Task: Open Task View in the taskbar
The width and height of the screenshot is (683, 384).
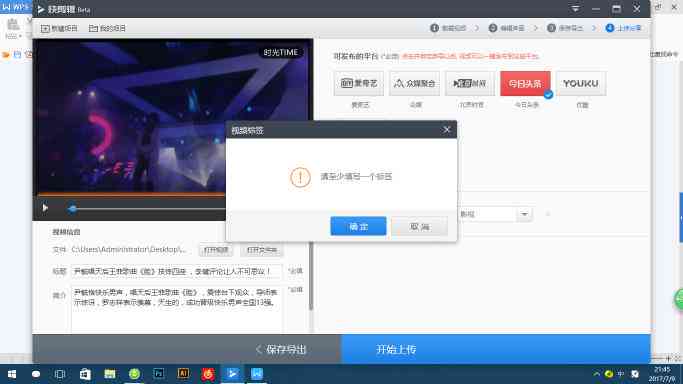Action: click(x=60, y=374)
